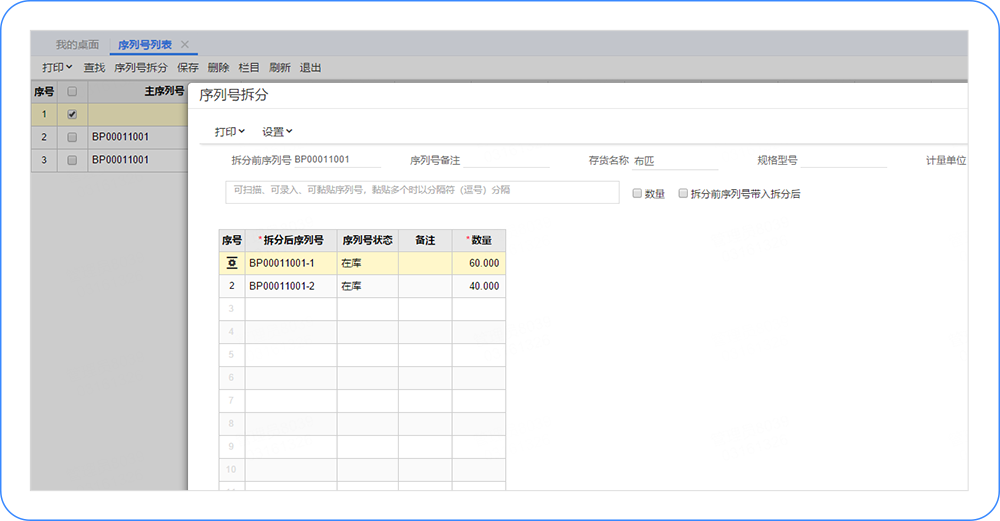This screenshot has width=1000, height=521.
Task: Click 在库 status in row BP00011001-1
Action: click(x=367, y=263)
